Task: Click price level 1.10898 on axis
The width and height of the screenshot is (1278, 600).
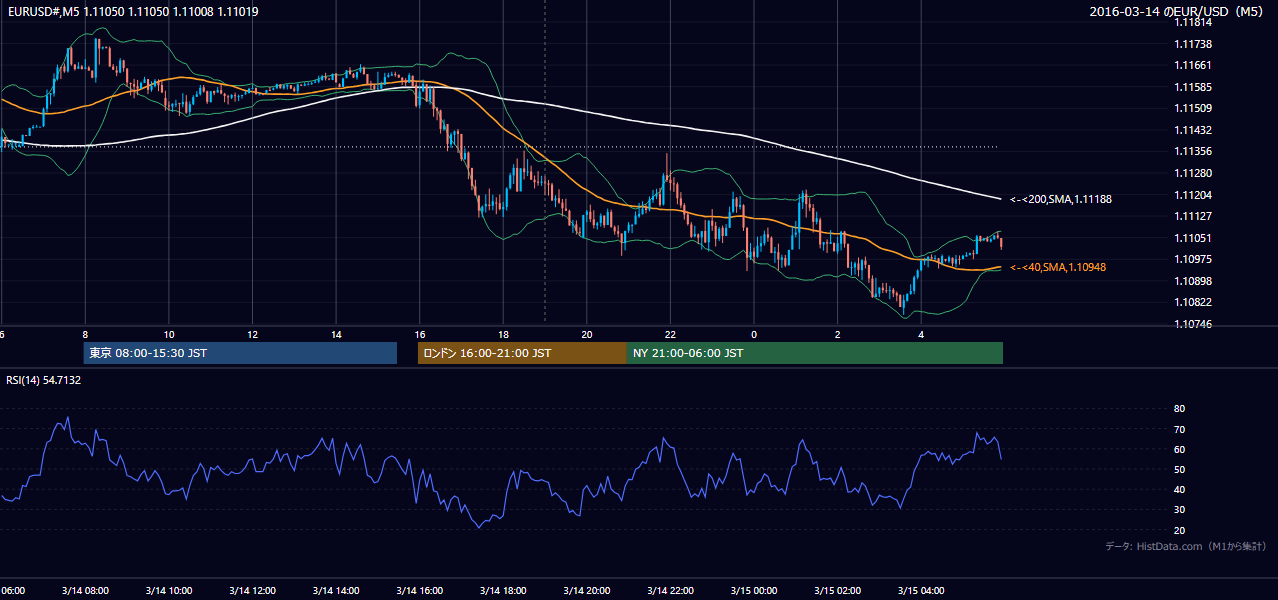Action: [x=1194, y=281]
